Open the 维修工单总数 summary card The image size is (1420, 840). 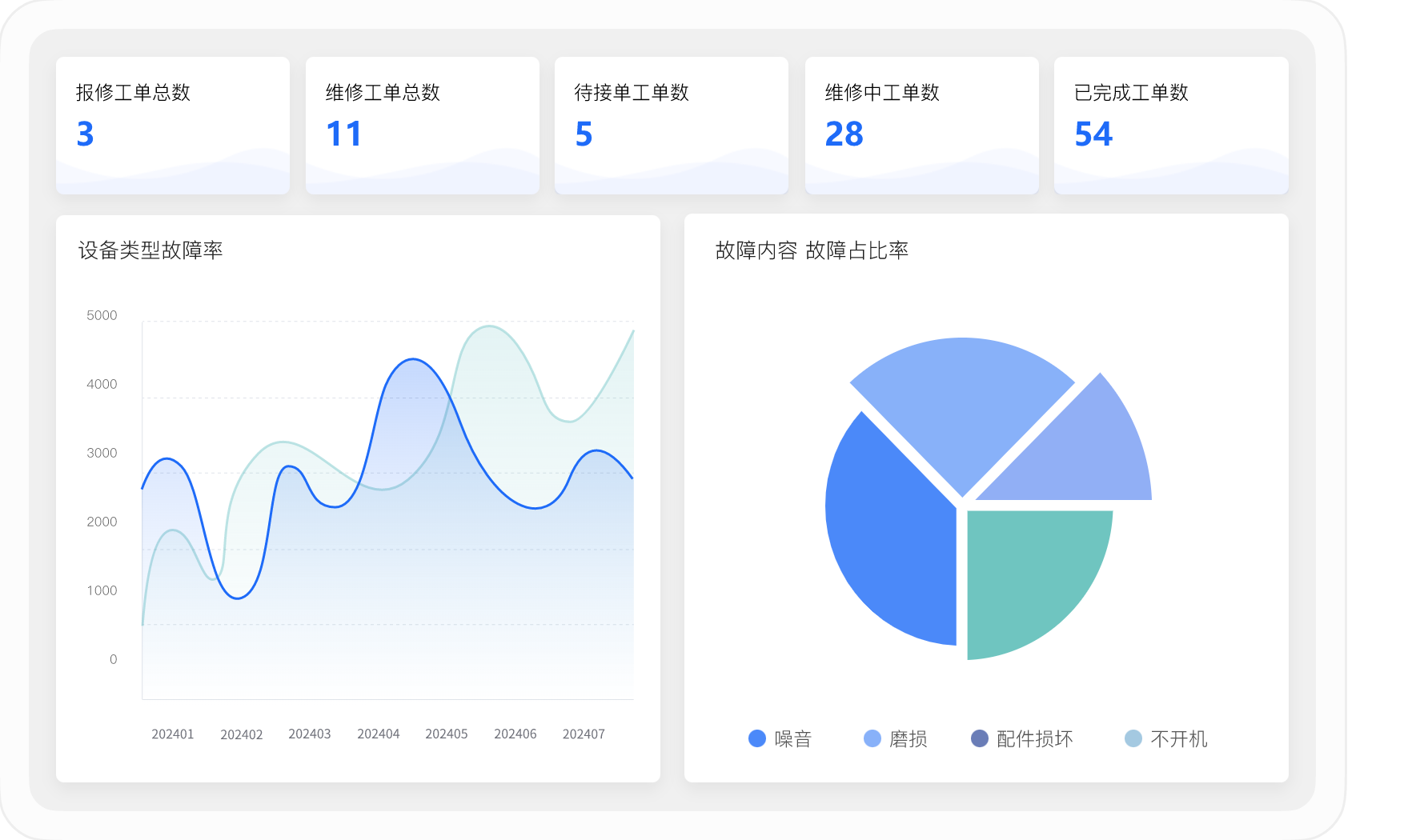(x=422, y=125)
